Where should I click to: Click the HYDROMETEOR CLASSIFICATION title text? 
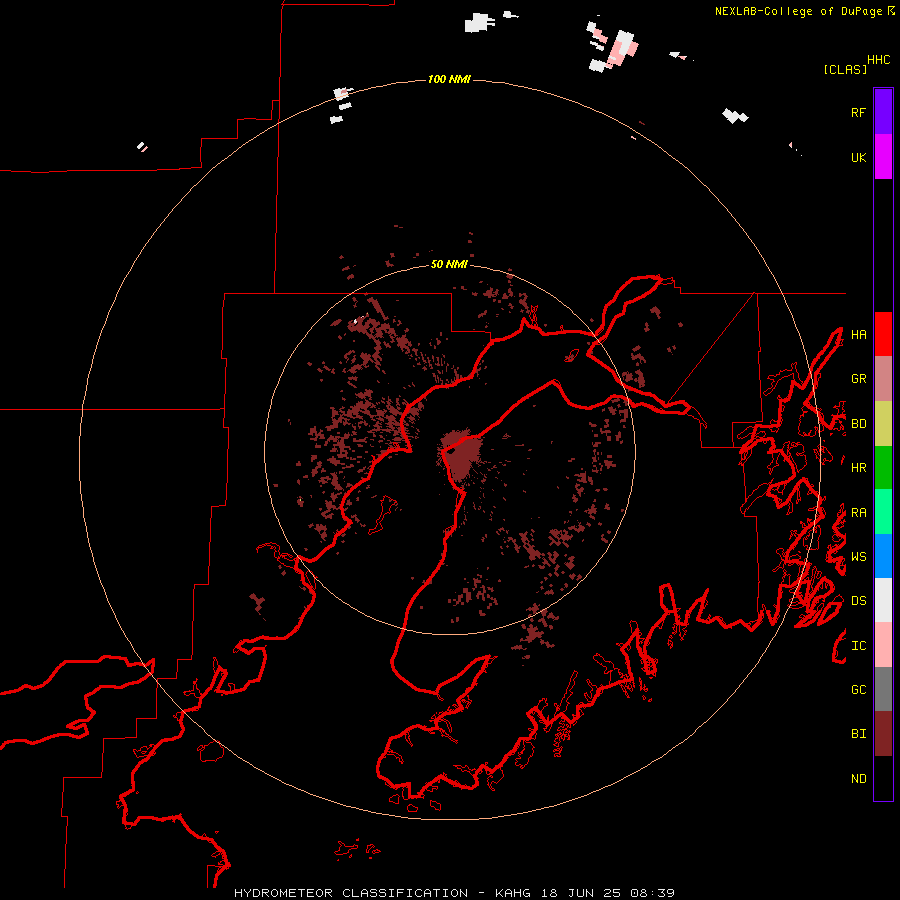(351, 893)
